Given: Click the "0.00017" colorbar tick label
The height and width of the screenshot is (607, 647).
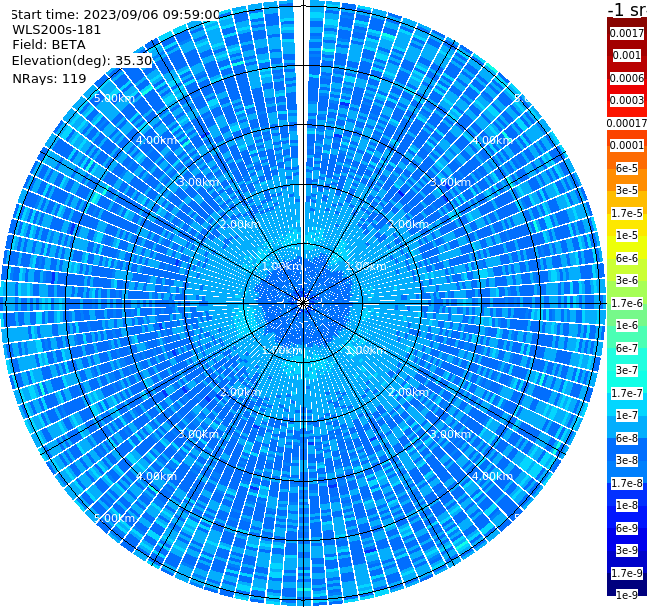Looking at the screenshot, I should (627, 123).
